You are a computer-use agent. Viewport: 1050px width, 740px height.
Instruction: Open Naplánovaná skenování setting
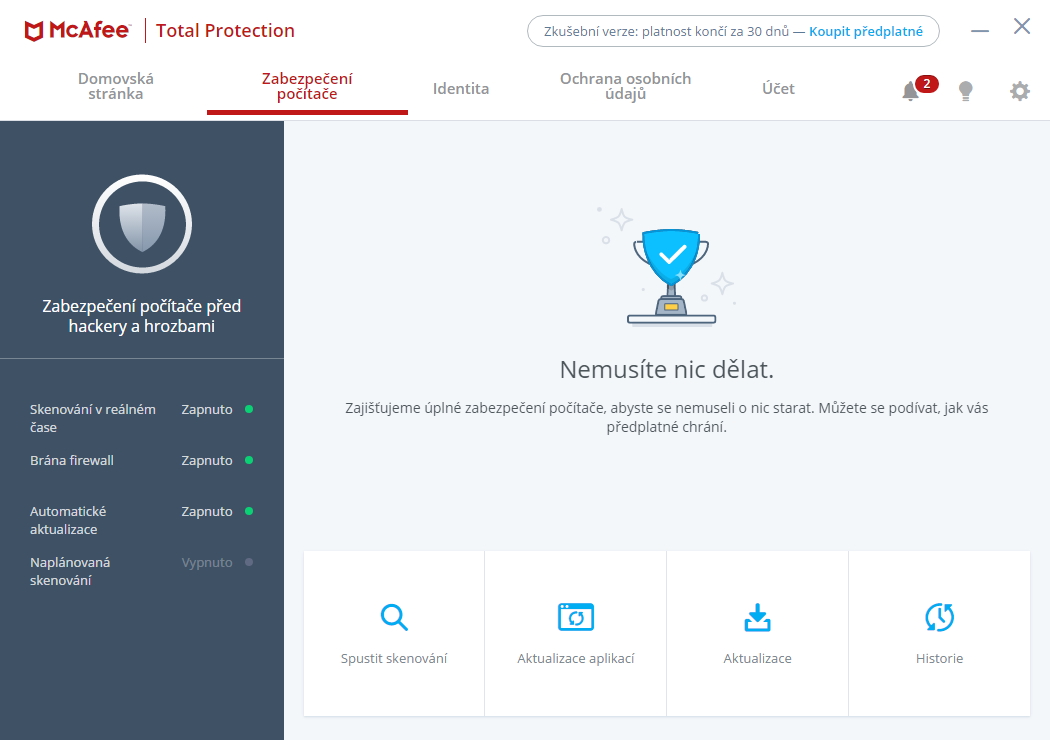pyautogui.click(x=141, y=571)
